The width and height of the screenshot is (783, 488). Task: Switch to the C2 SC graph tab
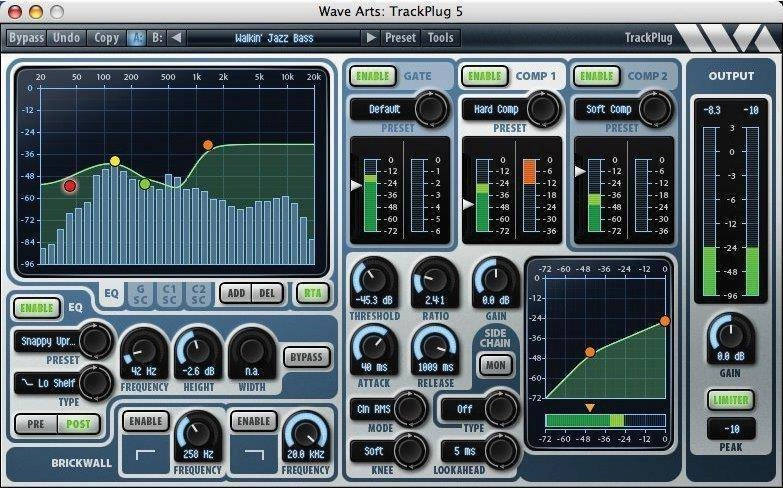[x=198, y=294]
